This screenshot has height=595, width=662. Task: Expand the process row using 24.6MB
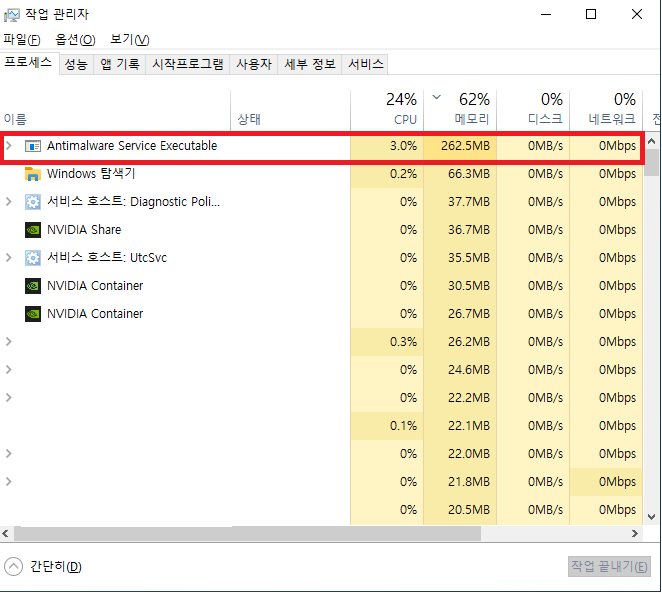[8, 369]
